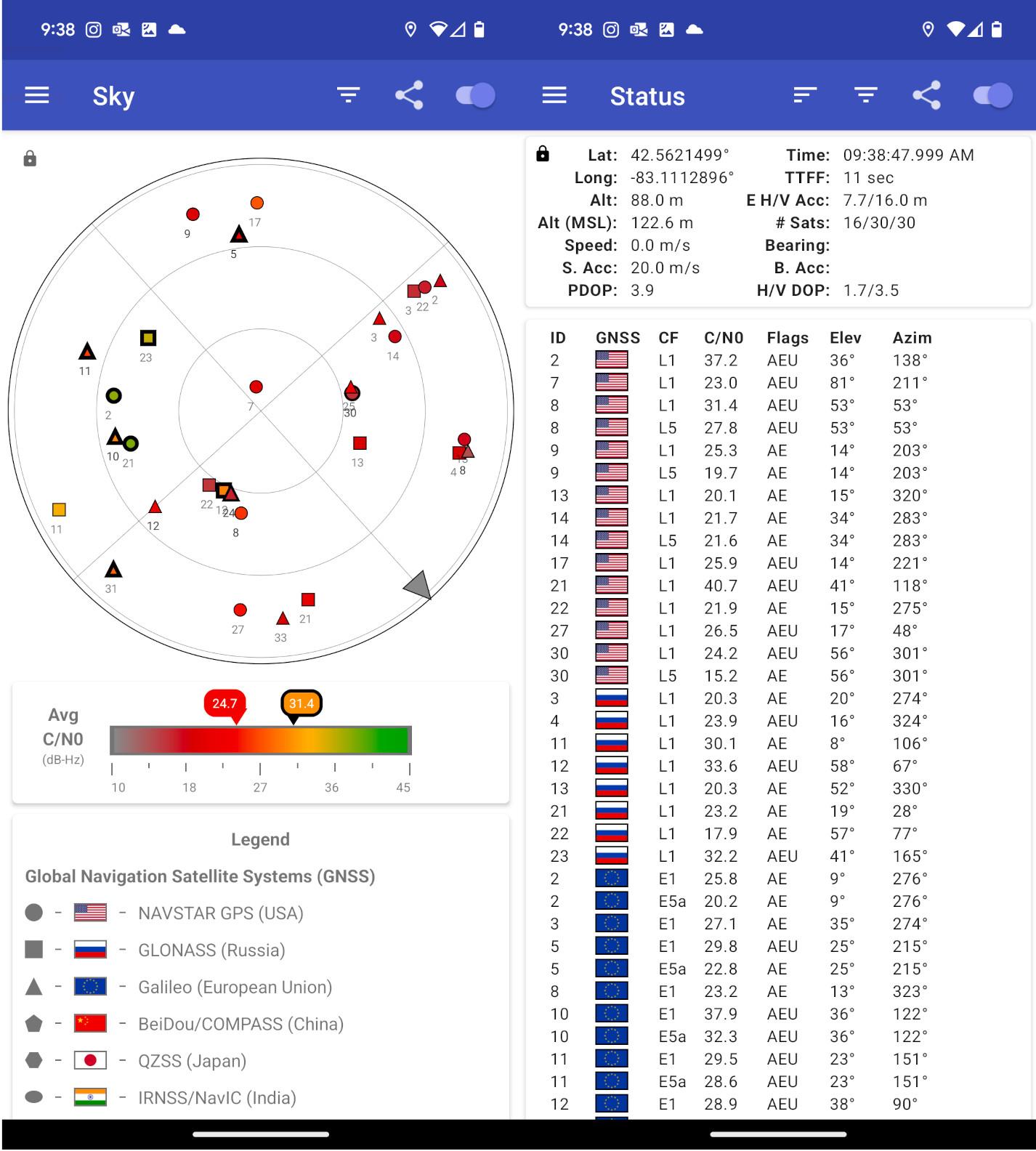This screenshot has height=1151, width=1036.
Task: Tap the IRNSS/NavIC (India) legend entry
Action: pyautogui.click(x=161, y=1098)
